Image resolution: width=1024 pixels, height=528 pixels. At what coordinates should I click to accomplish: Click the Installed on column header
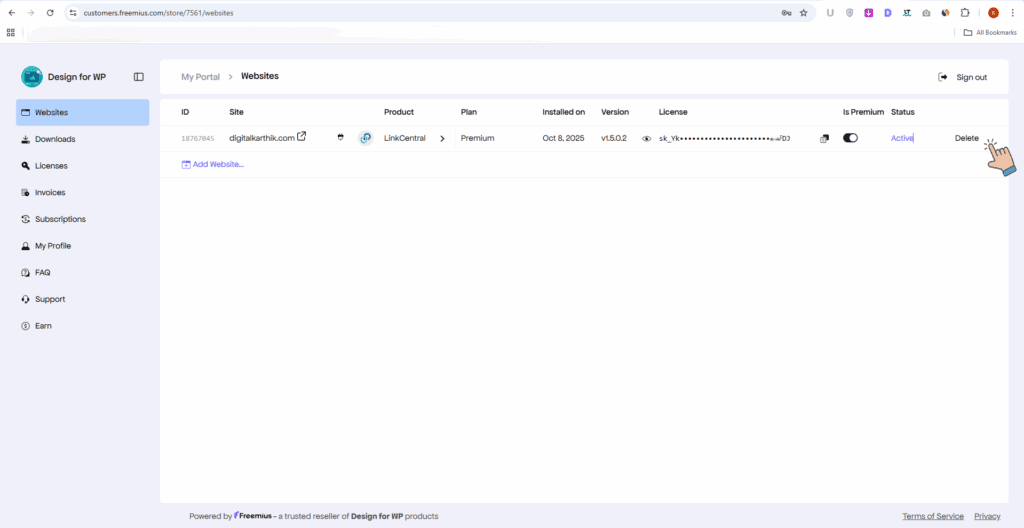[564, 112]
